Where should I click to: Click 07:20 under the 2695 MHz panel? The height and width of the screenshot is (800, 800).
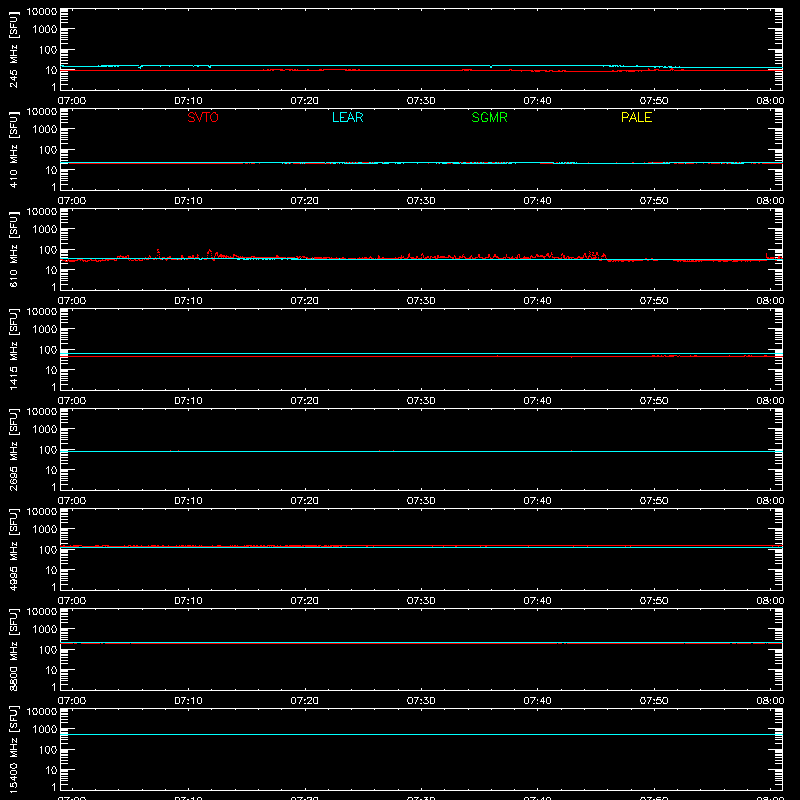305,501
